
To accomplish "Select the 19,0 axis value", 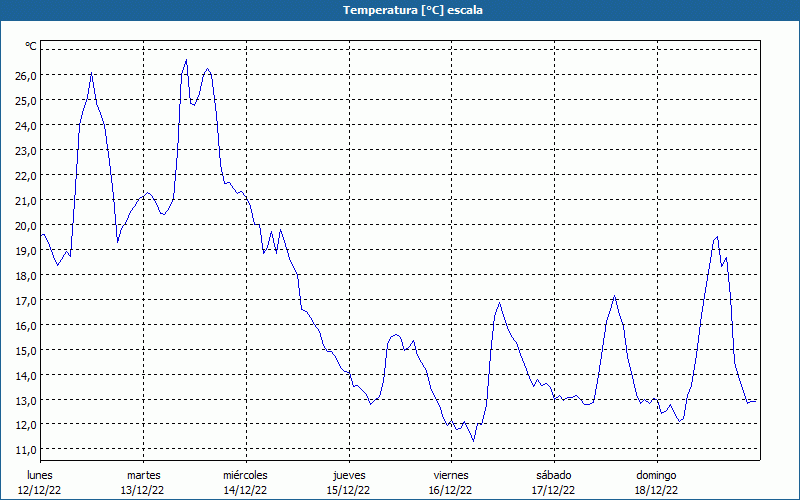I will (x=25, y=251).
